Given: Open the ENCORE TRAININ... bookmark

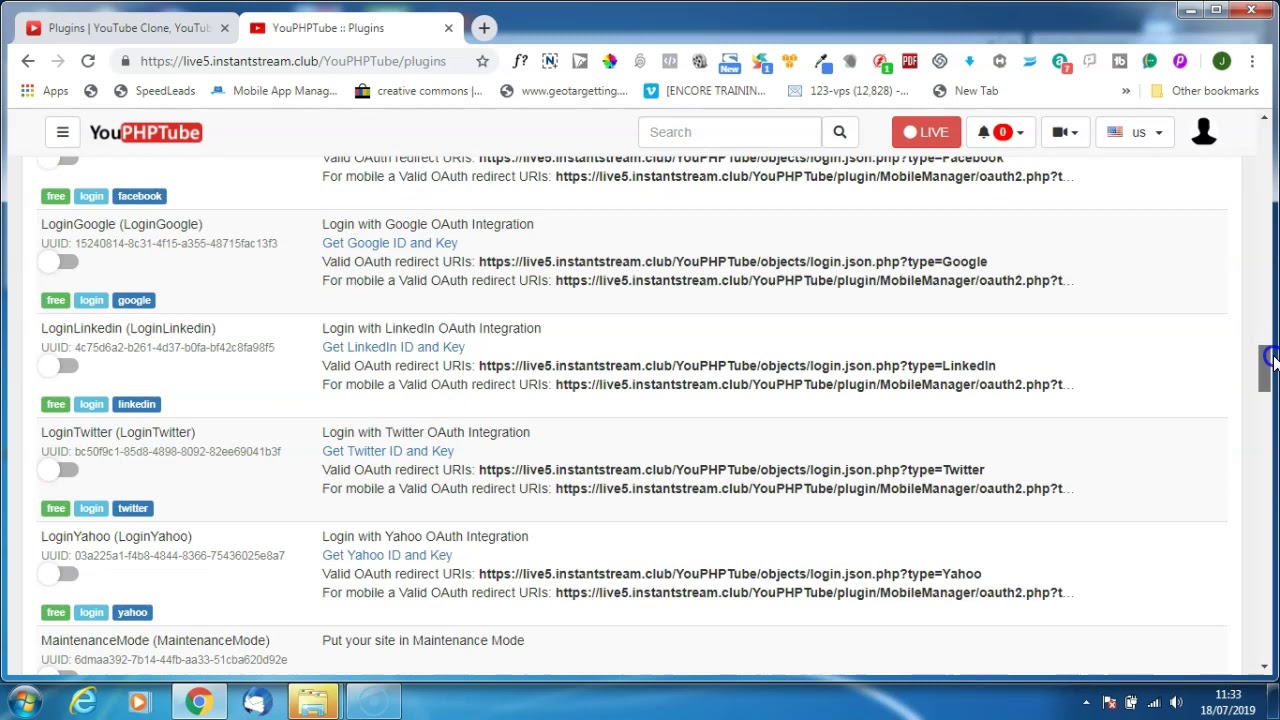Looking at the screenshot, I should (704, 91).
